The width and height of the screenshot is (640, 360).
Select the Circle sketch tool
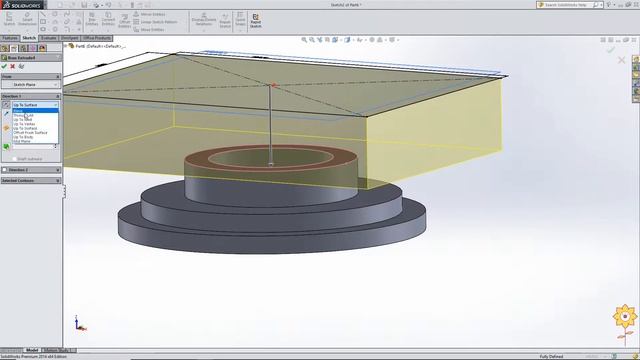tap(55, 14)
